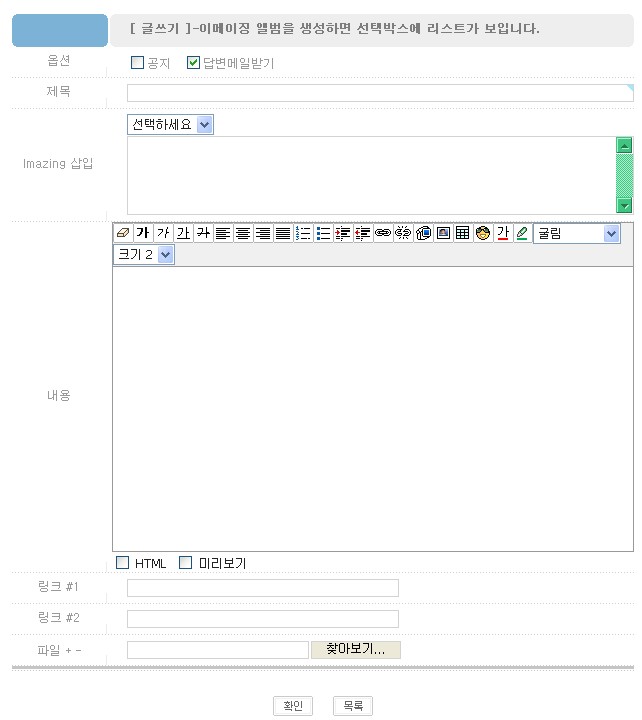Remove hyperlink with the broken chain icon
This screenshot has width=642, height=720.
(403, 233)
